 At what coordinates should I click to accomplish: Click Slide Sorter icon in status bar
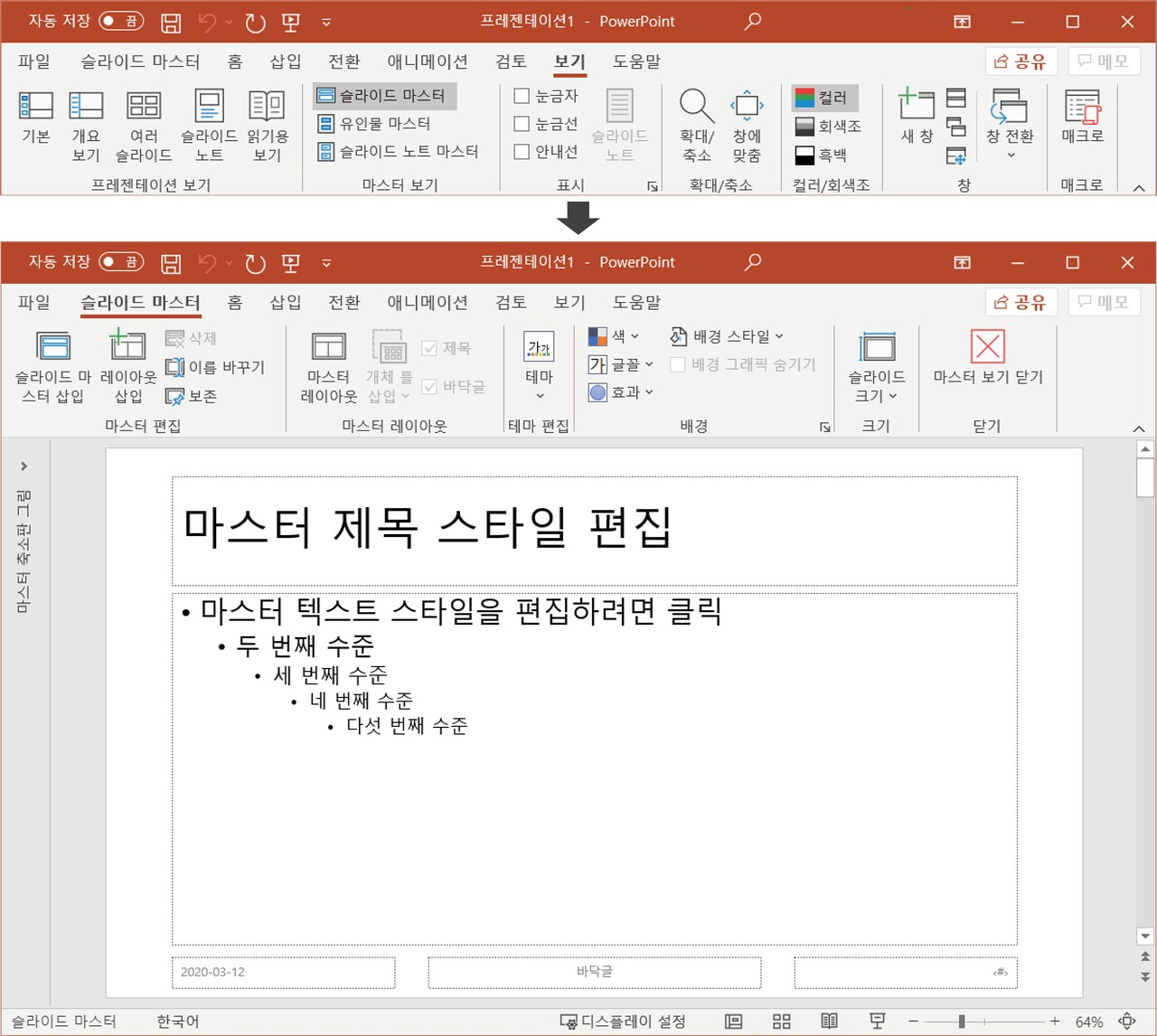[x=782, y=1022]
